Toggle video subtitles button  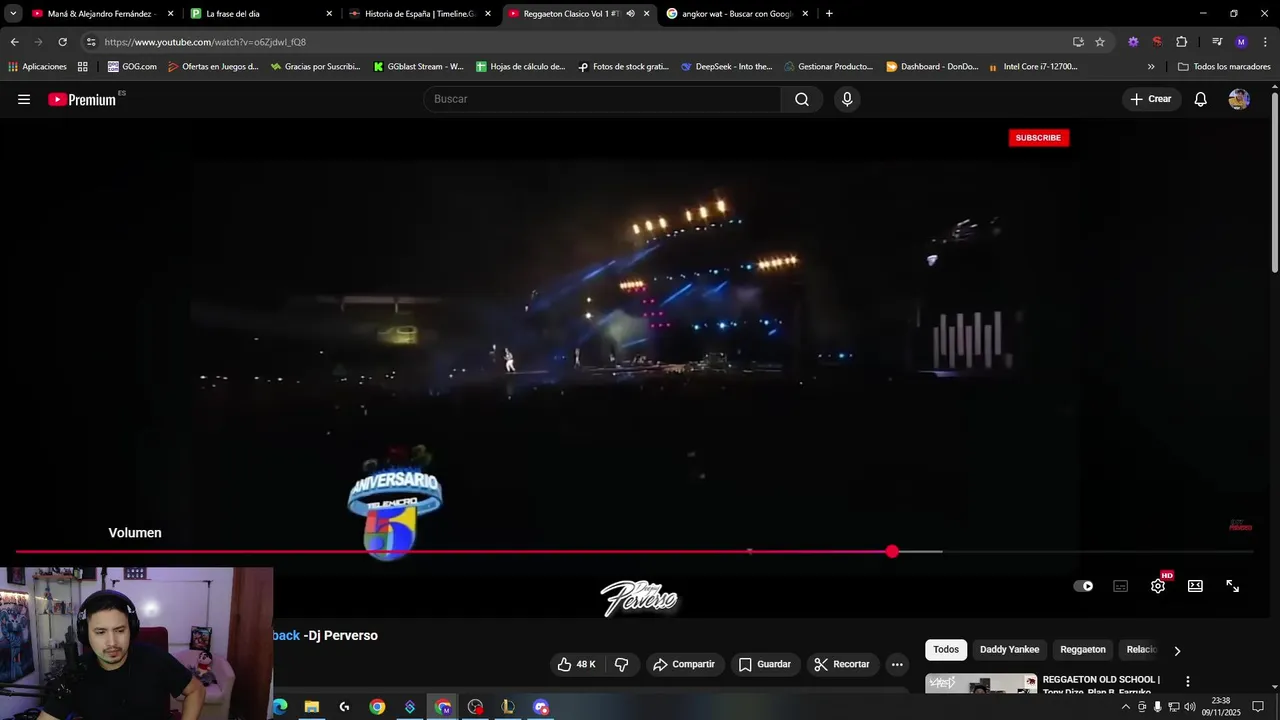(1121, 586)
